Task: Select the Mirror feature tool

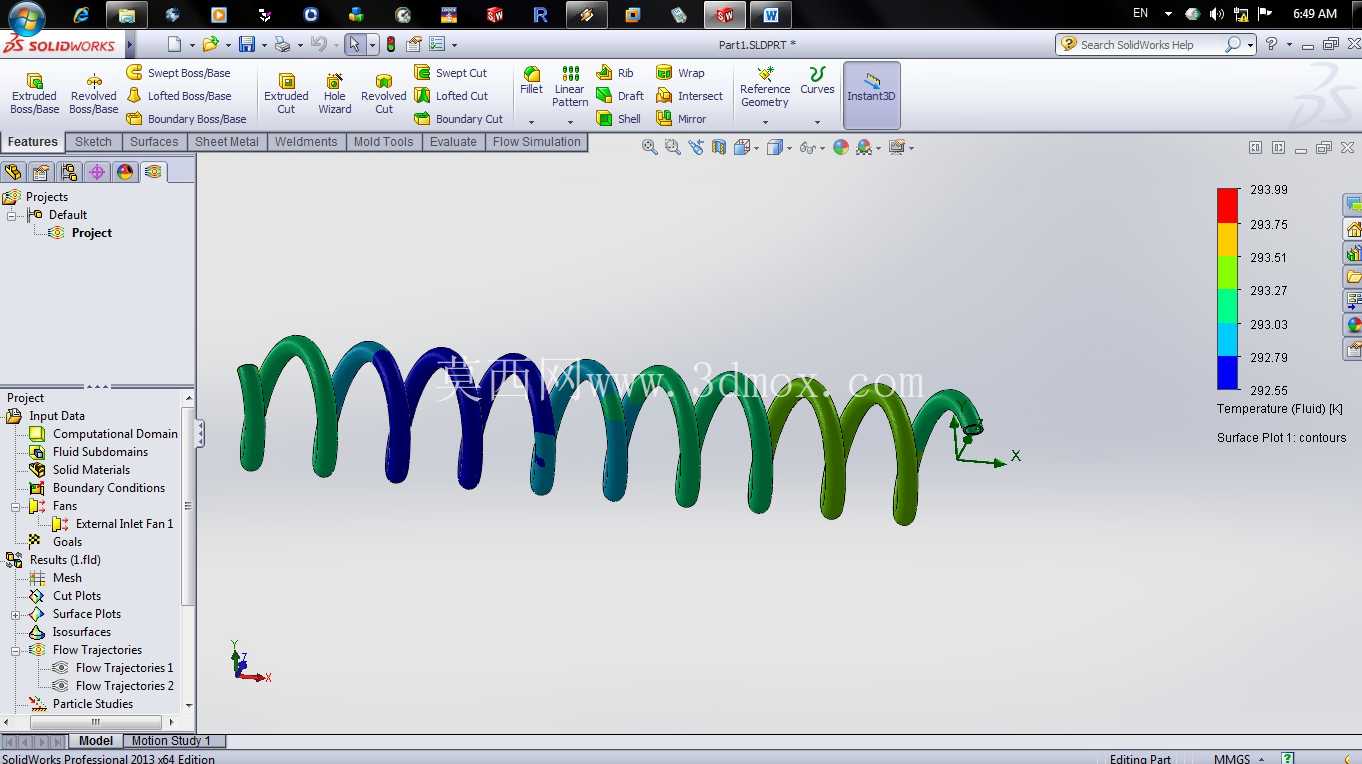Action: tap(681, 119)
